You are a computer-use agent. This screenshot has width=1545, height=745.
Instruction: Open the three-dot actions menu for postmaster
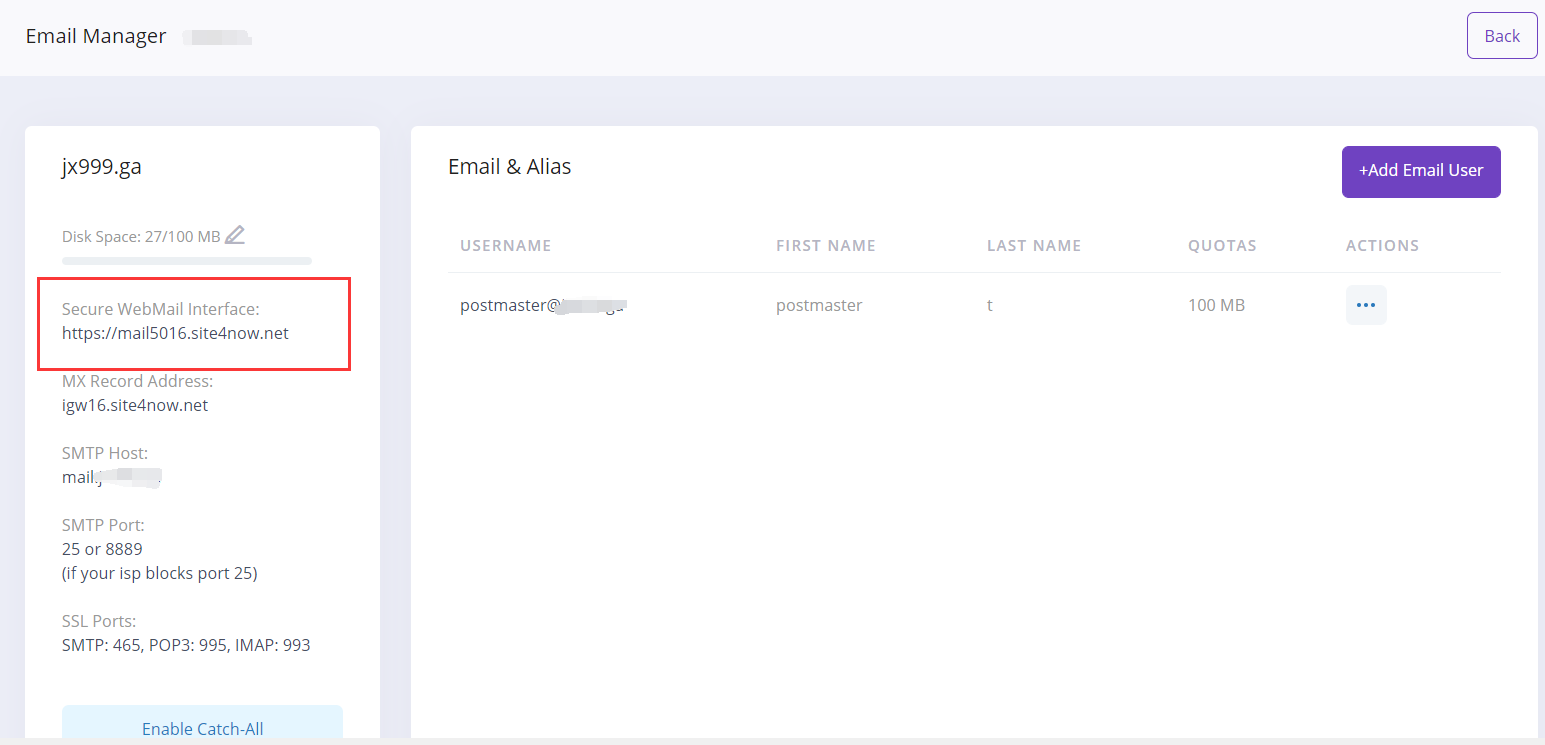pos(1365,305)
